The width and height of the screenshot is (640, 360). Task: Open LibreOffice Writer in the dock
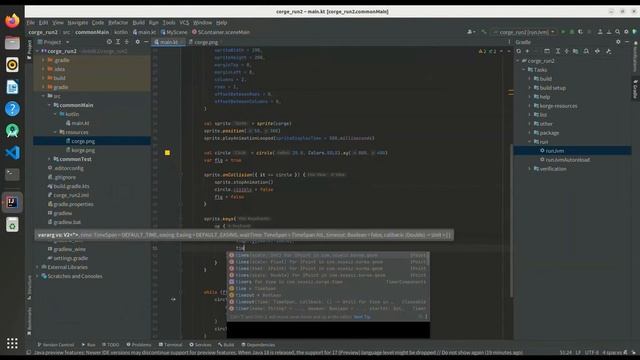[12, 87]
